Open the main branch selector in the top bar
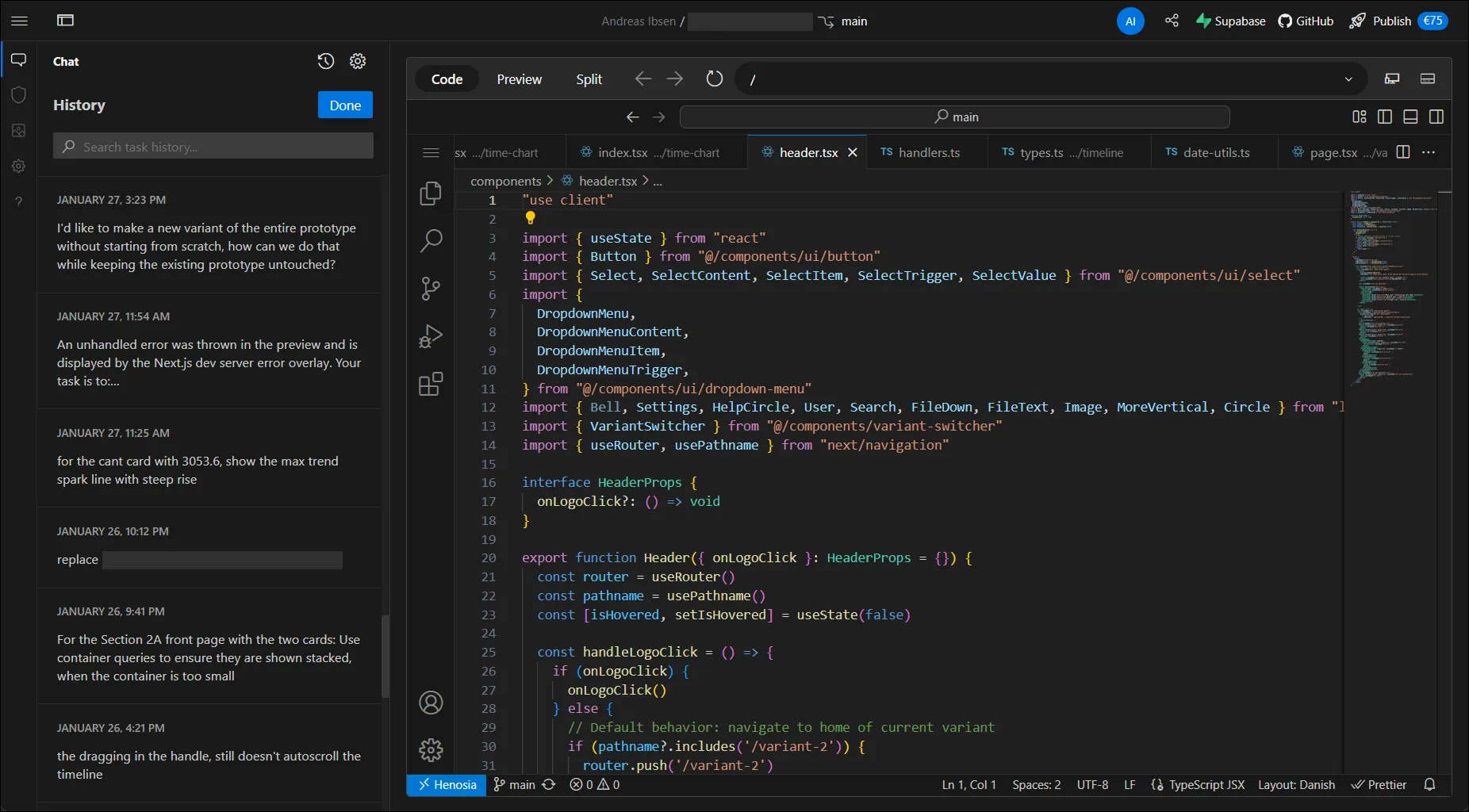 coord(843,21)
